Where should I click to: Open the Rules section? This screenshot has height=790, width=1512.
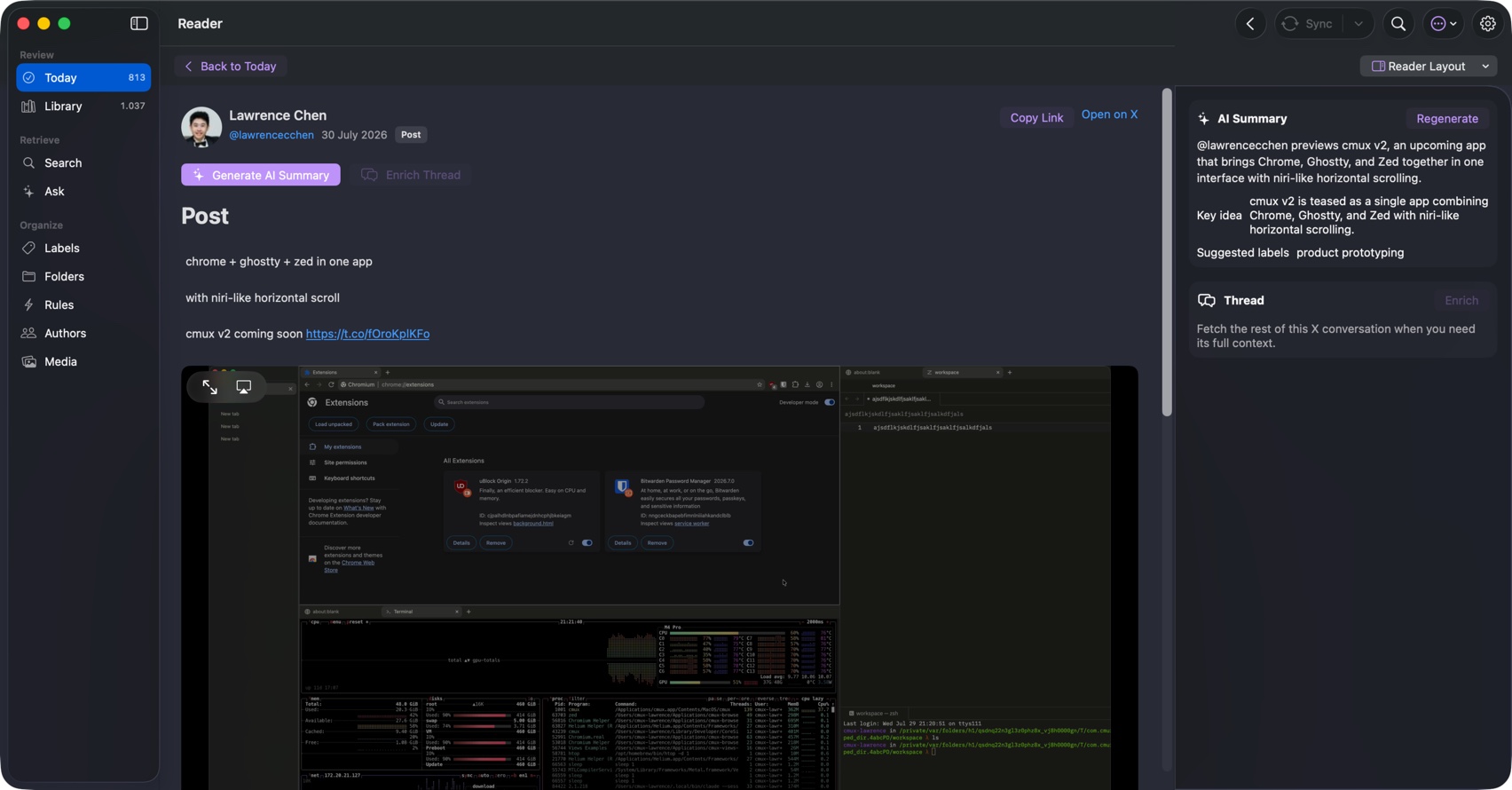pos(83,305)
